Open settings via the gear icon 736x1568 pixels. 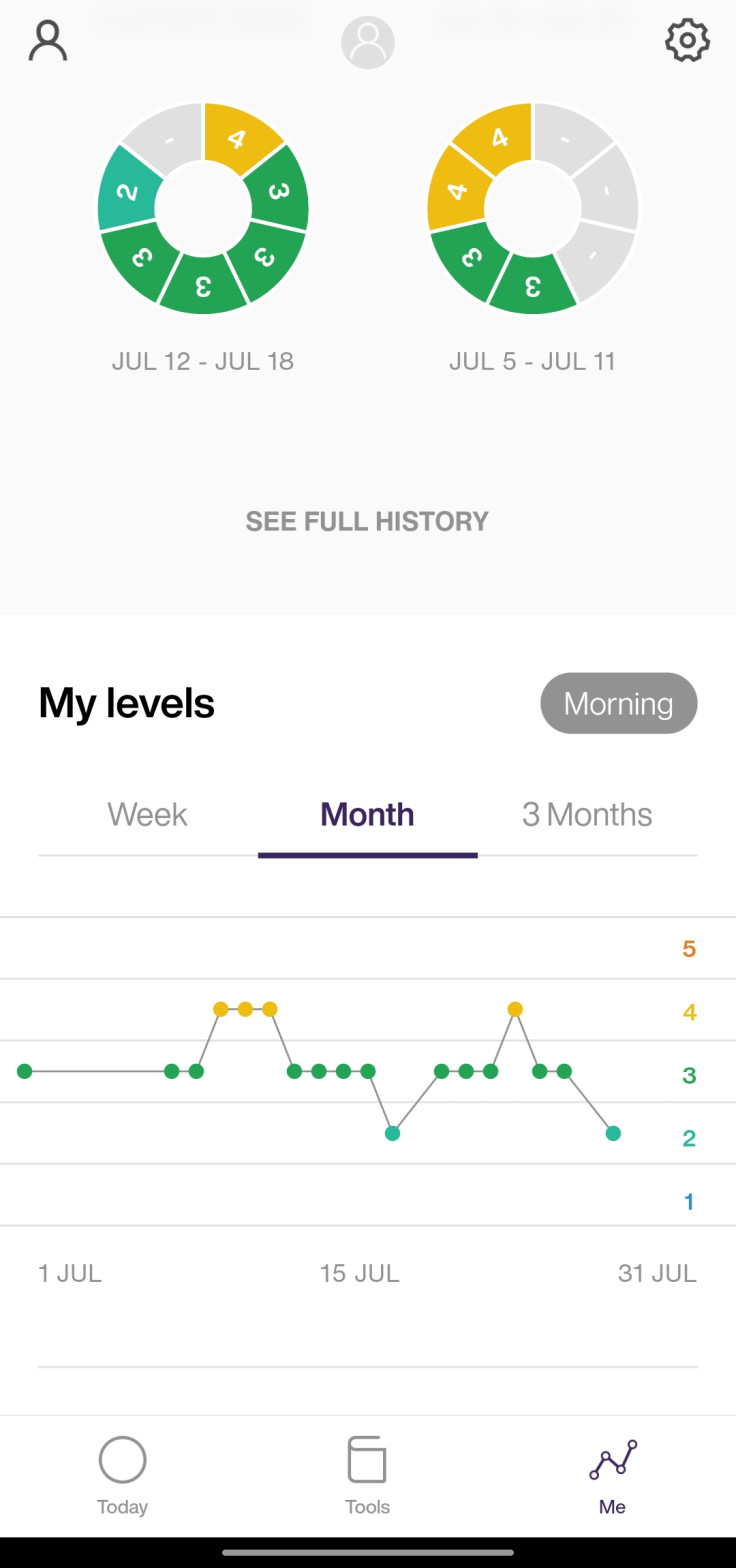coord(687,41)
